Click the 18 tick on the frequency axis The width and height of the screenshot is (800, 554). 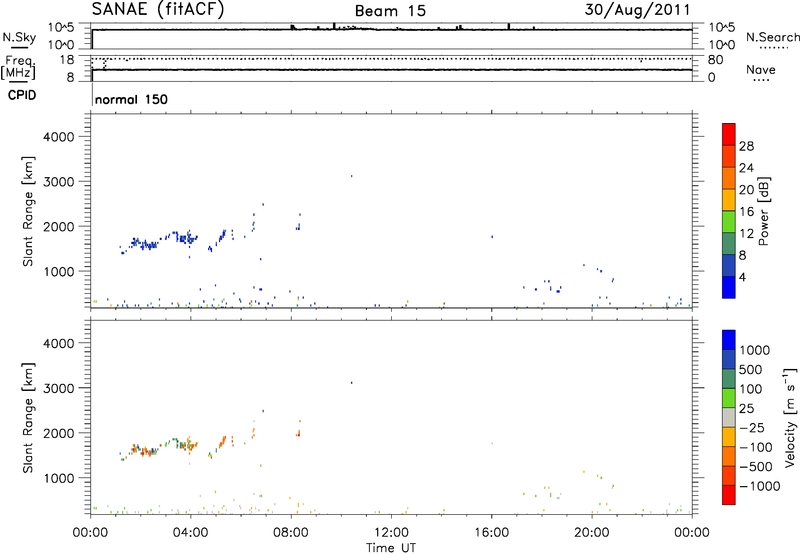66,60
